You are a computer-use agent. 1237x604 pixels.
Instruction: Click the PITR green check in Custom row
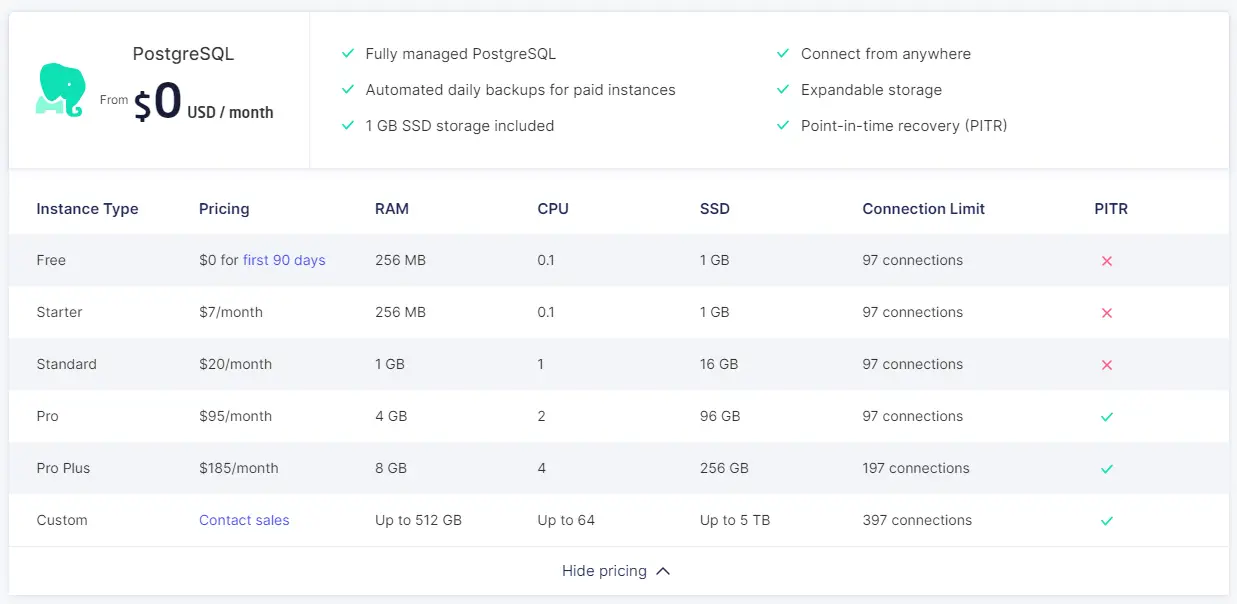click(1106, 521)
